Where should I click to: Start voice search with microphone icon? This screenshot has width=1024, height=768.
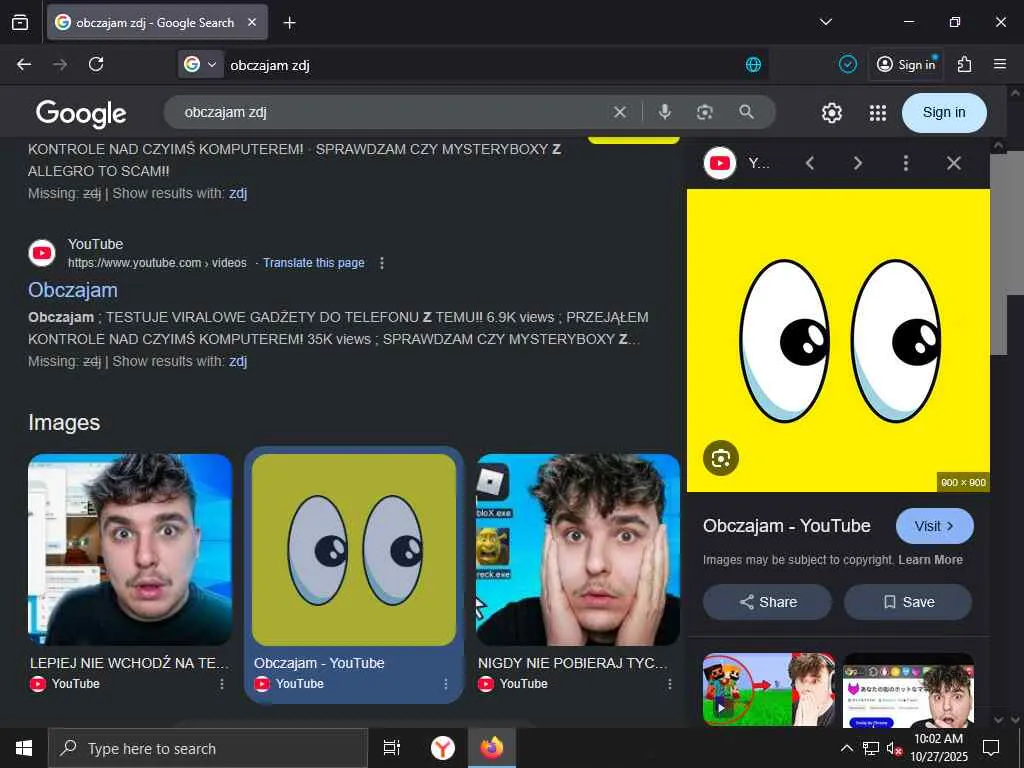pos(665,112)
